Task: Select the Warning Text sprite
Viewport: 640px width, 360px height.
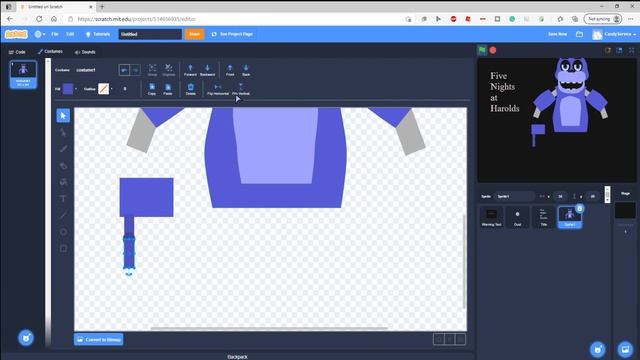Action: 491,217
